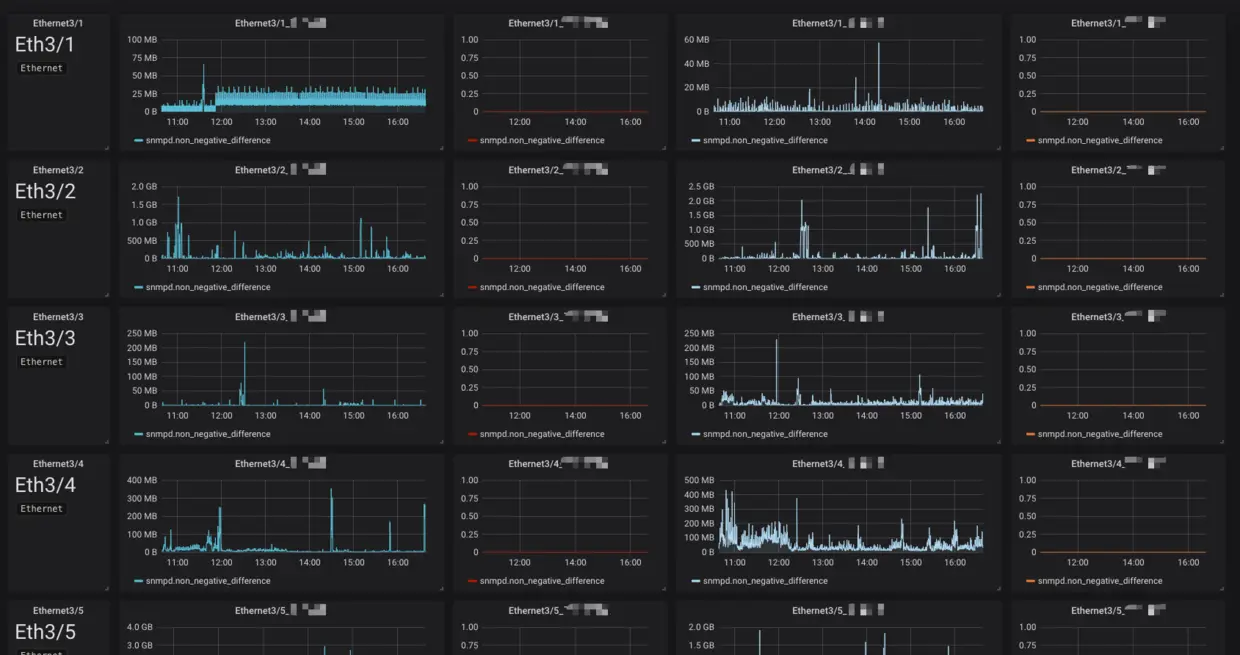Toggle snmpd.non_negative_difference label under Ethernet3/3 cyan graph
1240x655 pixels.
(x=208, y=434)
